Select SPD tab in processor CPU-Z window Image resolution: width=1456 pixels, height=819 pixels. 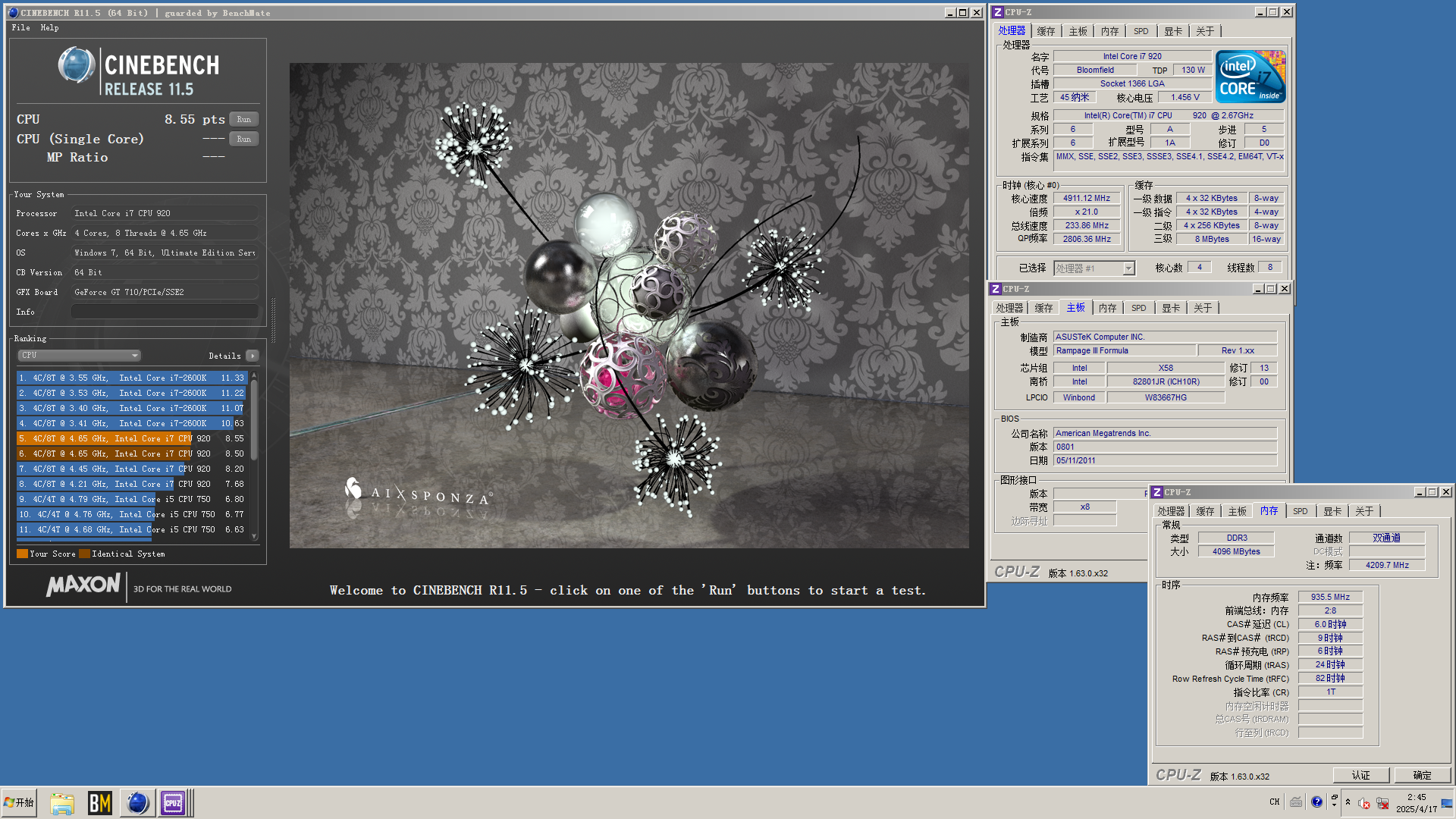(1141, 31)
